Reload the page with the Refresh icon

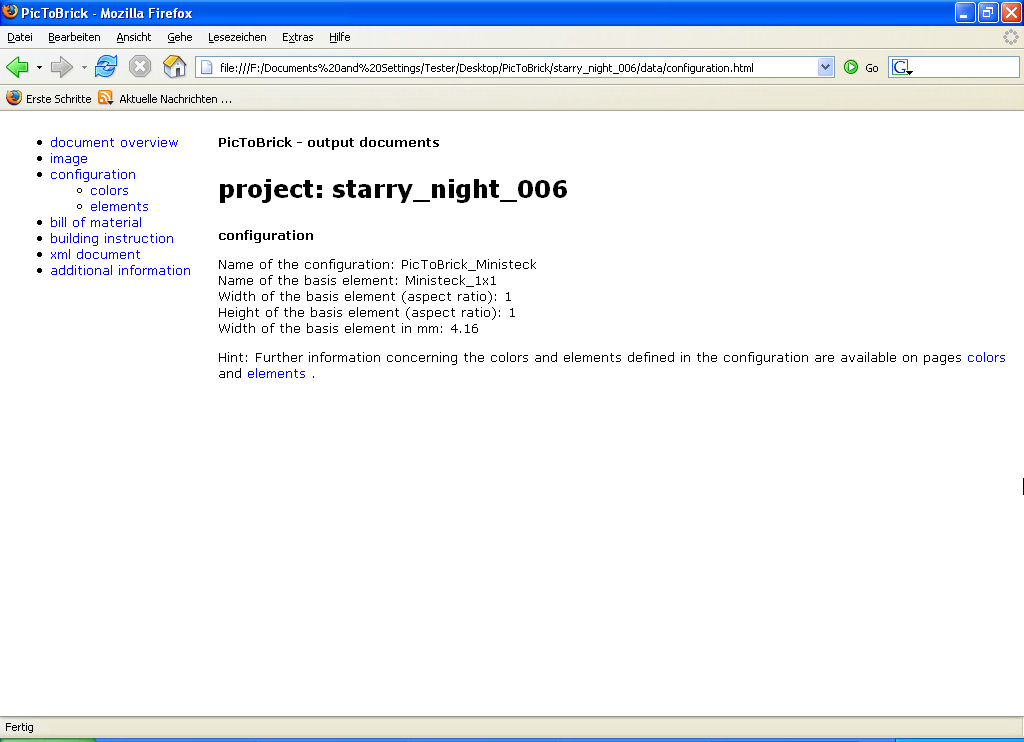click(106, 67)
